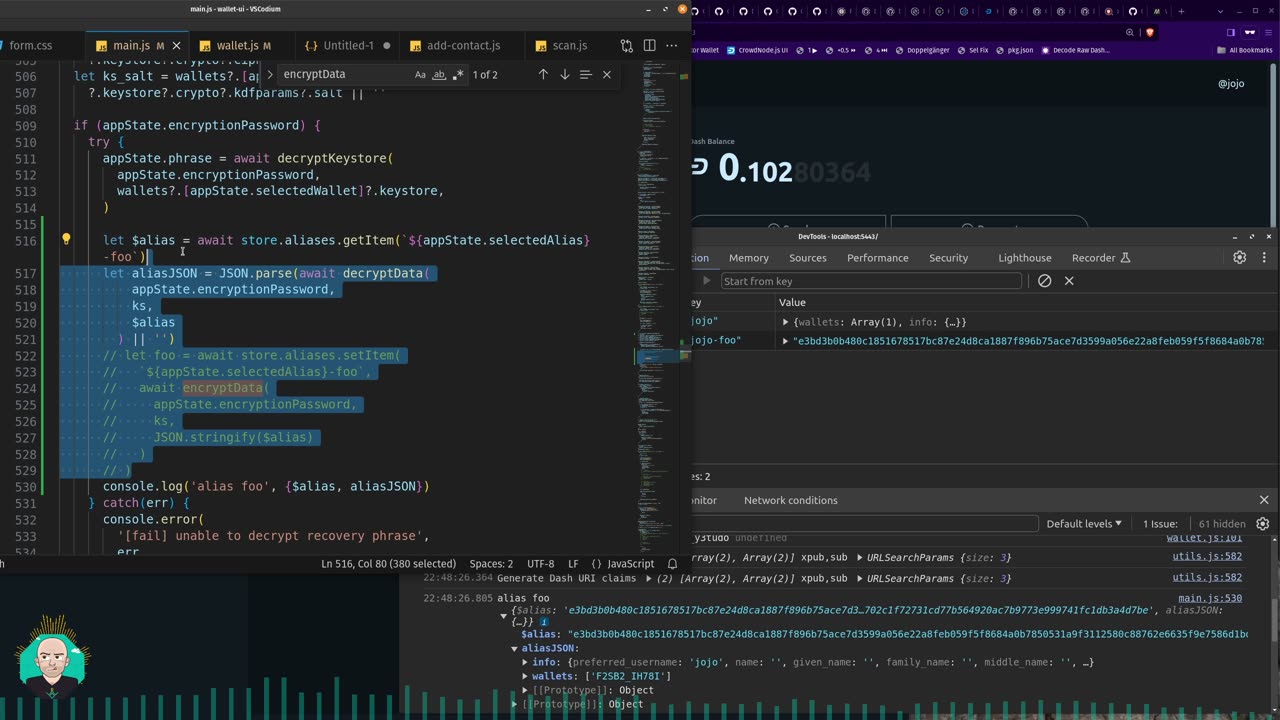Open the DevTools Recorder tab
Image resolution: width=1280 pixels, height=720 pixels.
pyautogui.click(x=1100, y=258)
